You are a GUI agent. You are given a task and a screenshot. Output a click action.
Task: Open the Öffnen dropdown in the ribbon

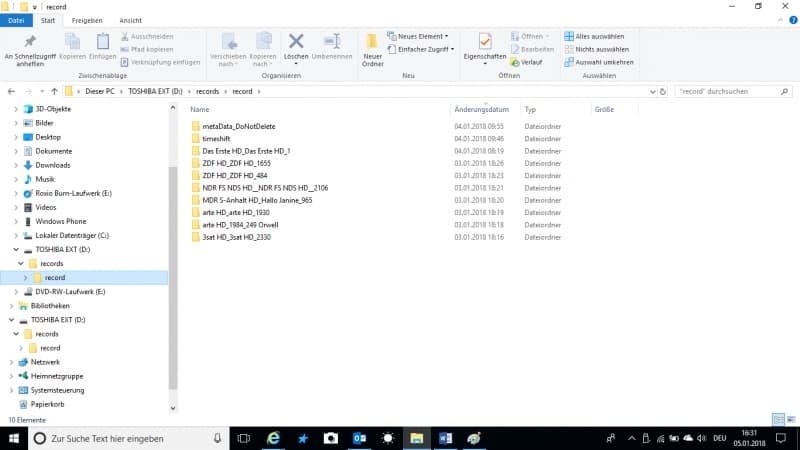(531, 37)
